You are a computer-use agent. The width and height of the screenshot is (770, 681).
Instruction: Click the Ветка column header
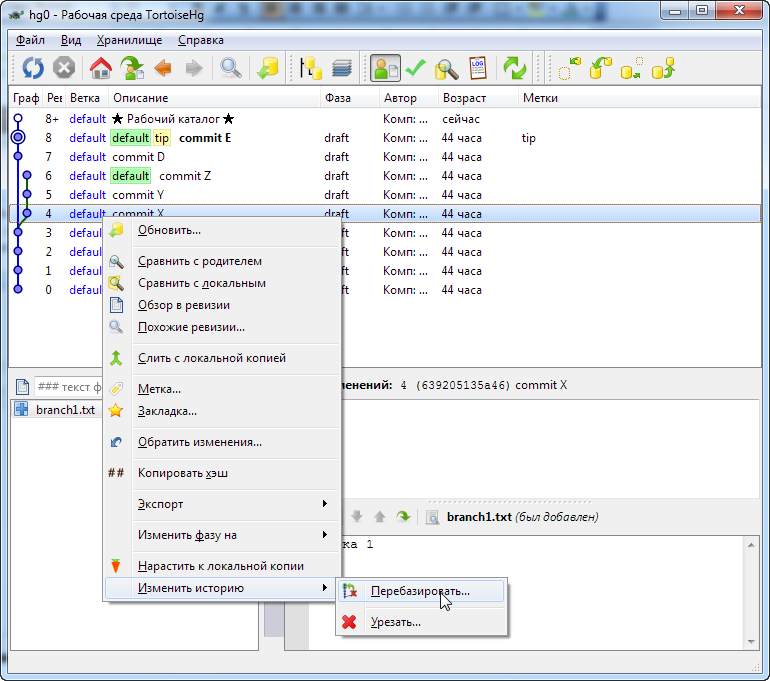click(x=87, y=98)
